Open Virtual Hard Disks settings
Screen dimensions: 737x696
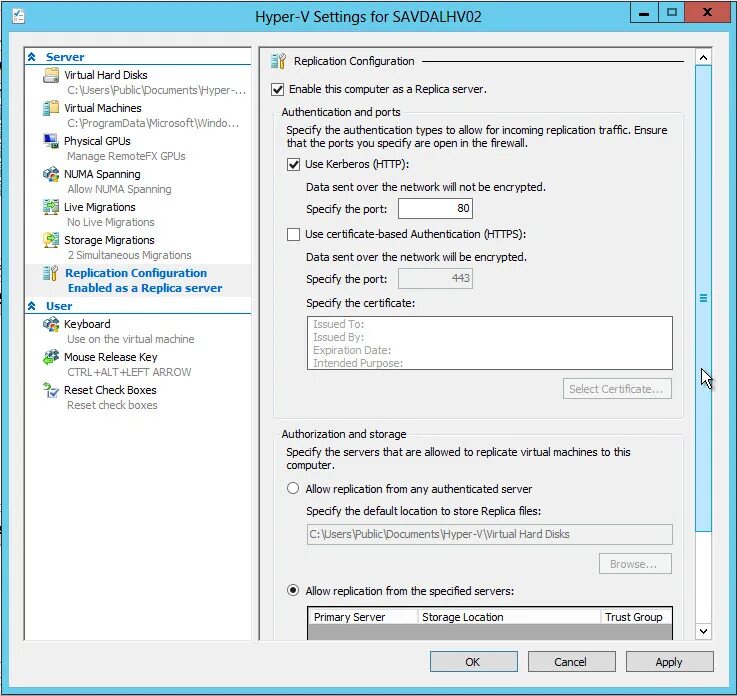pyautogui.click(x=106, y=75)
